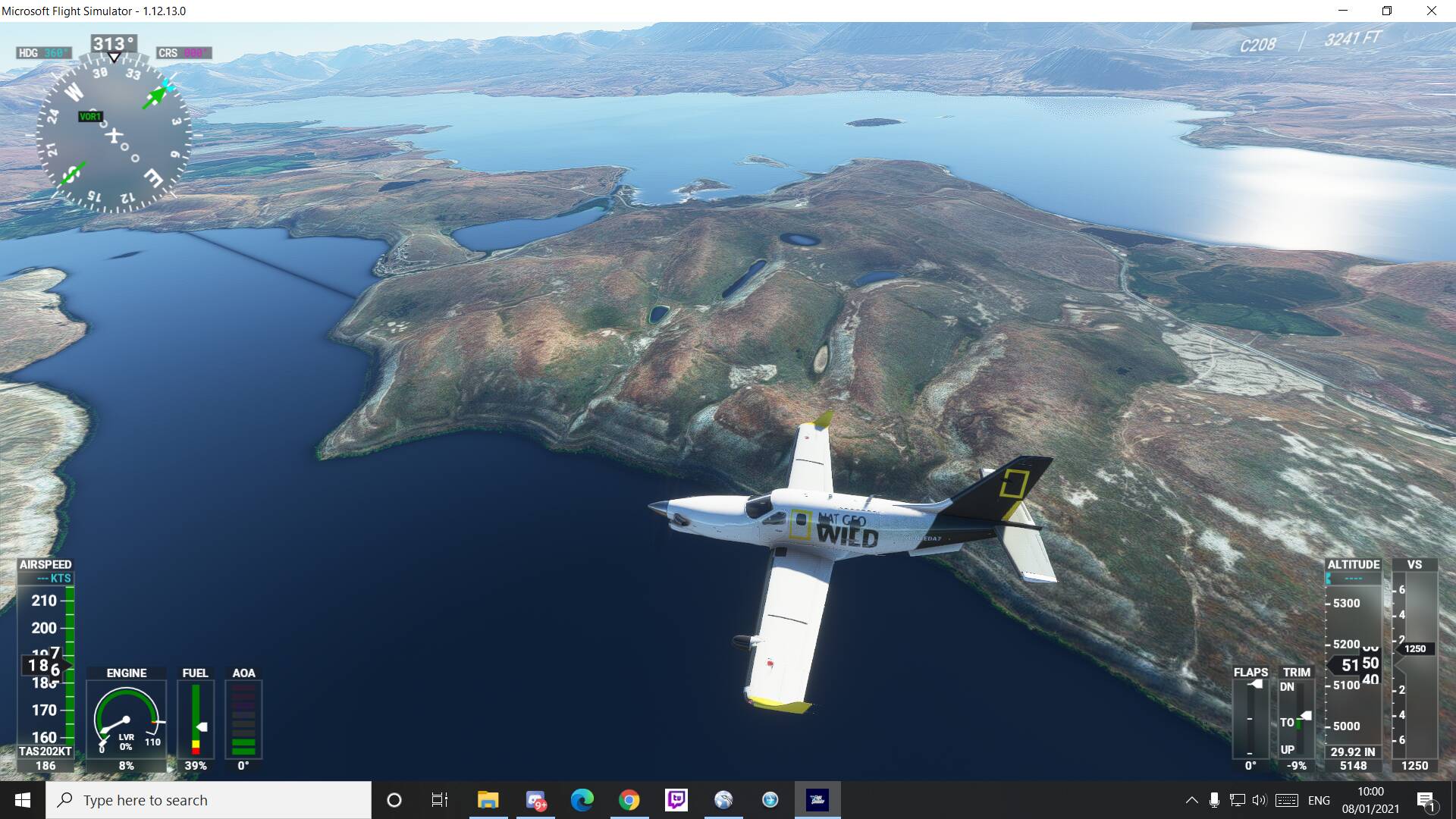The width and height of the screenshot is (1456, 819).
Task: Click the compass heading indicator dial
Action: click(x=113, y=136)
